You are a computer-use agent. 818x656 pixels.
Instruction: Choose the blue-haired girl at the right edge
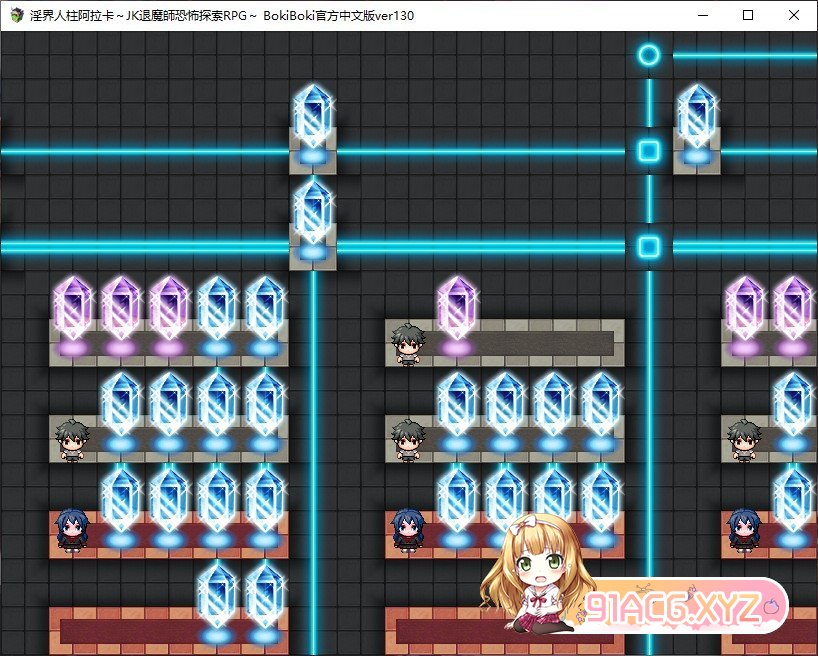point(744,530)
